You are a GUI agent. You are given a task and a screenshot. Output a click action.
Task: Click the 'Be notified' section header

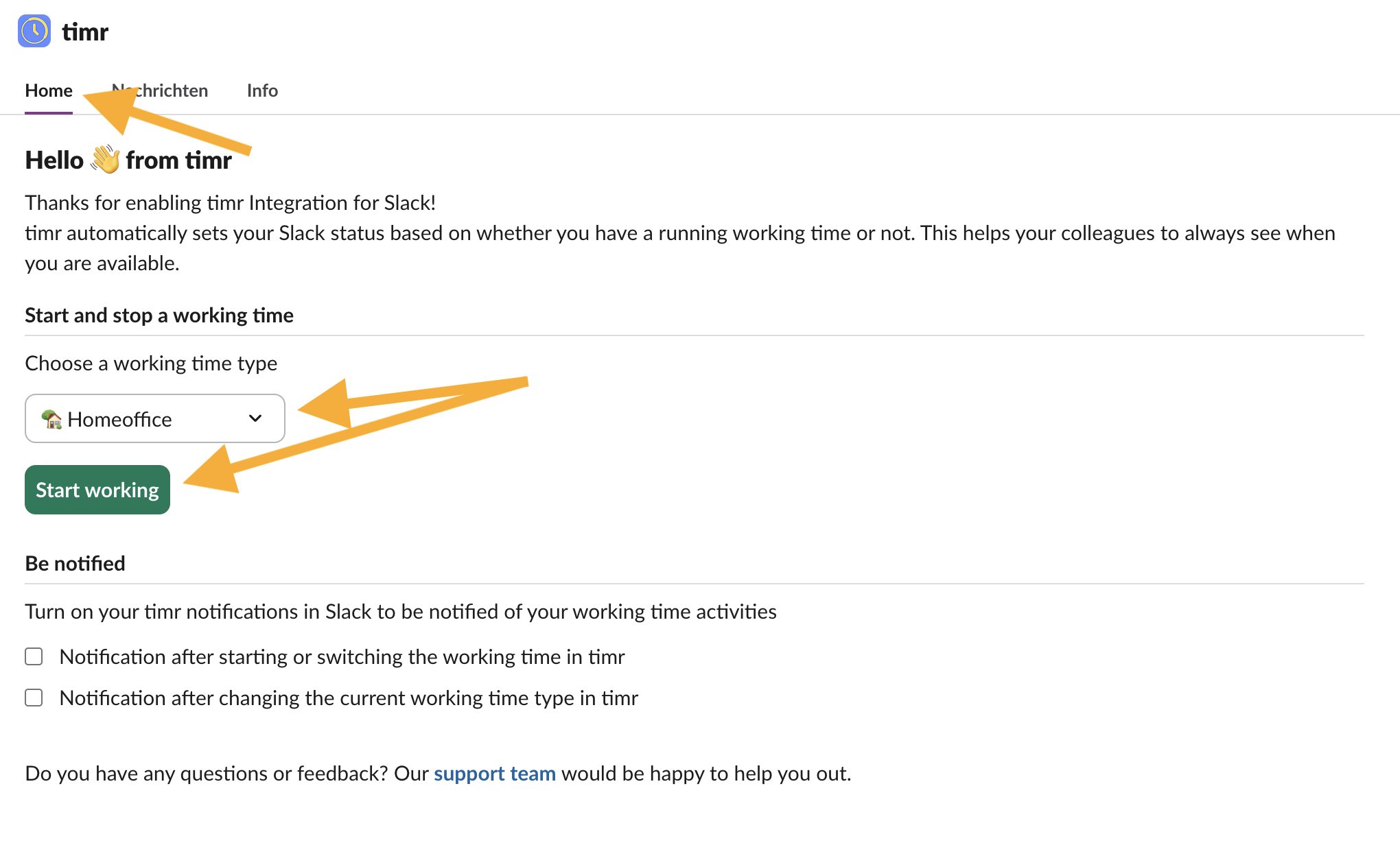point(75,563)
